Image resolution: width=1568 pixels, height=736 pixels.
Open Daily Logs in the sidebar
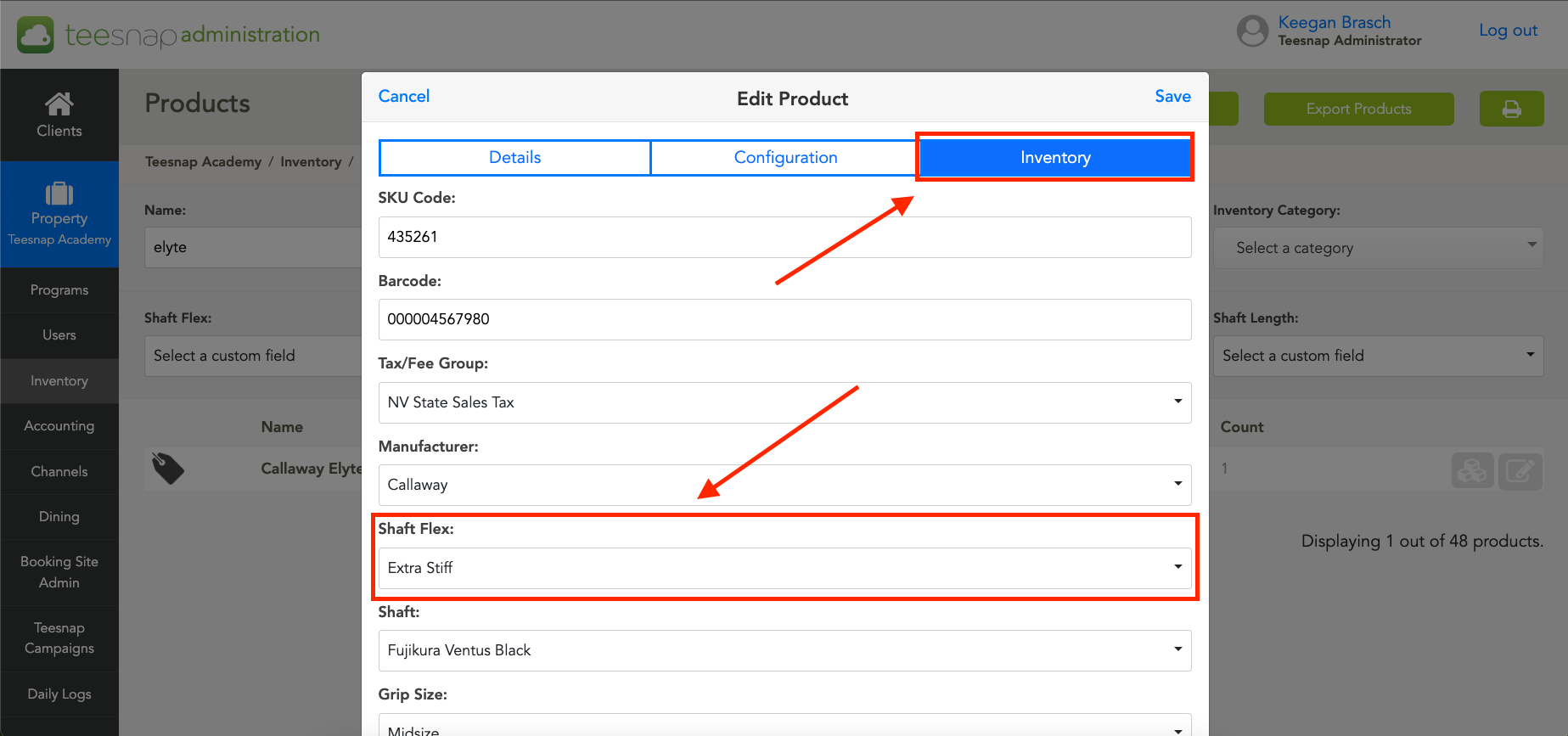click(59, 694)
